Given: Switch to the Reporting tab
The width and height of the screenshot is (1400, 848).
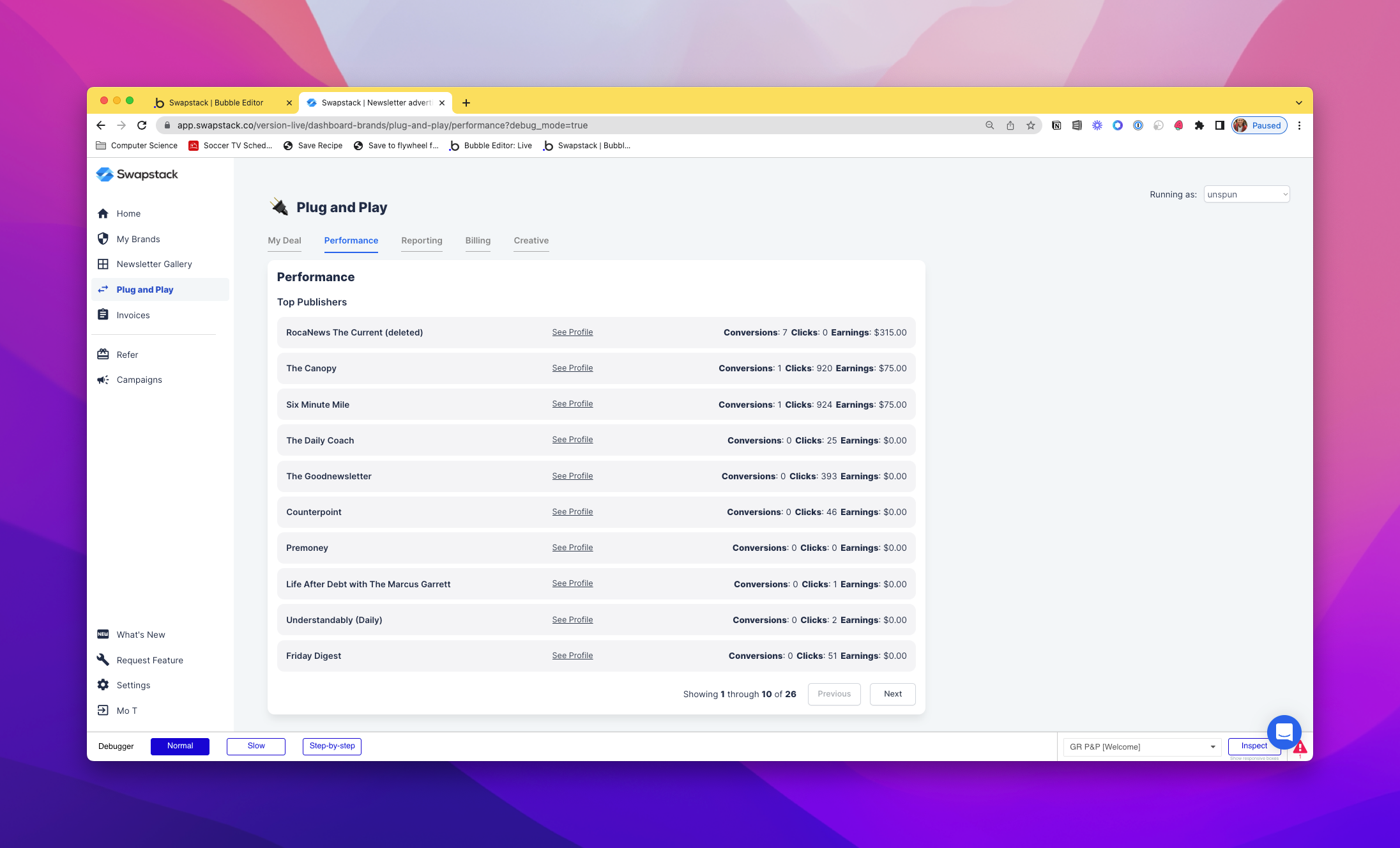Looking at the screenshot, I should tap(421, 241).
